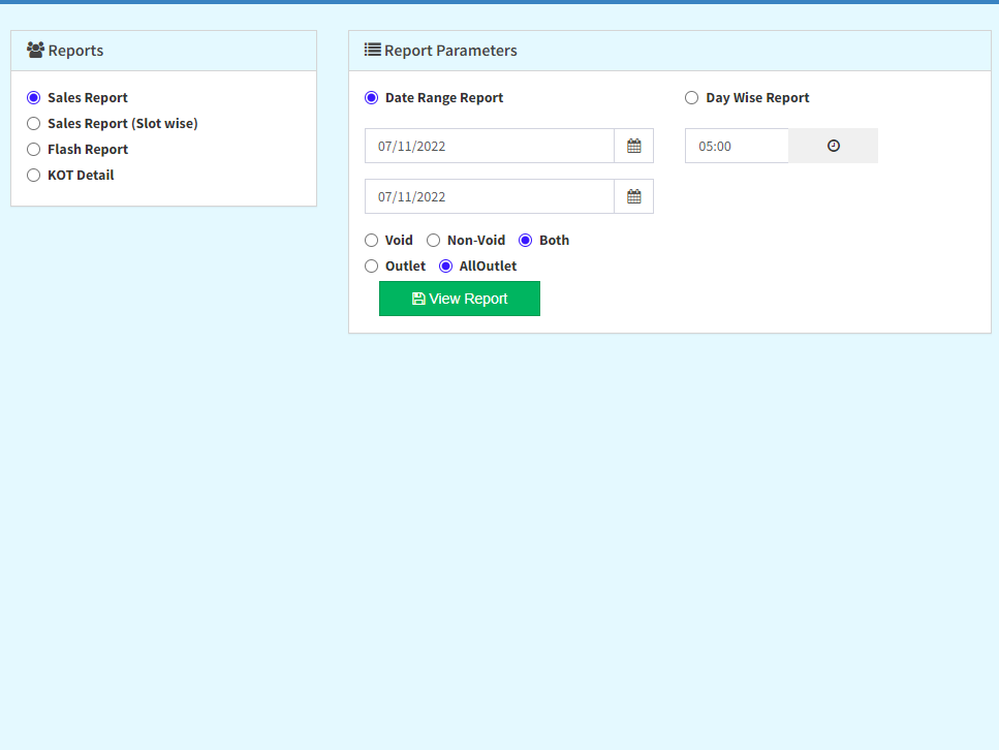Choose the Outlet radio option
The height and width of the screenshot is (750, 999).
click(372, 267)
